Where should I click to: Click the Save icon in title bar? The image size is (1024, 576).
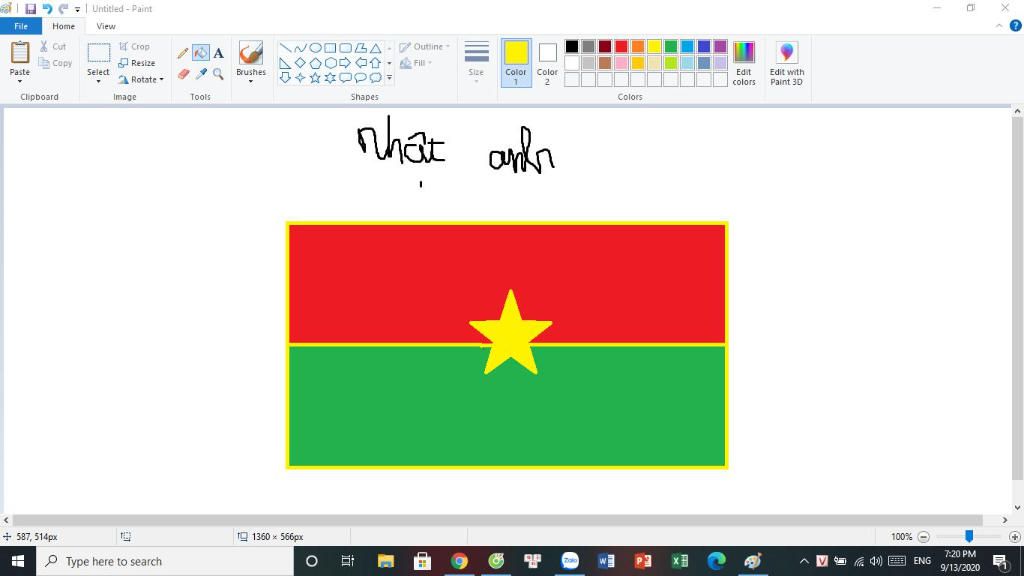point(30,8)
